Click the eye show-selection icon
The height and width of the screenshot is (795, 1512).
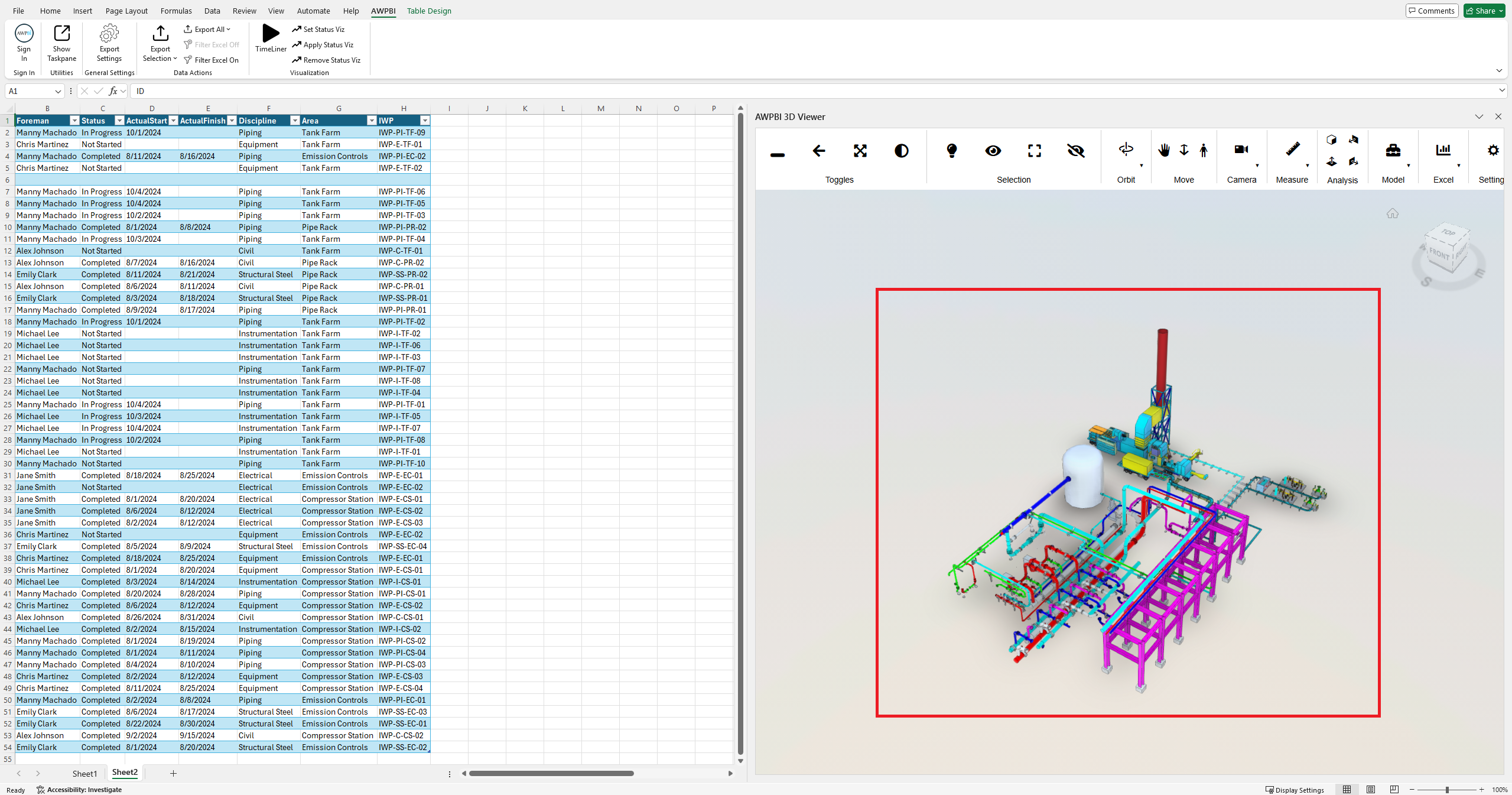click(993, 151)
